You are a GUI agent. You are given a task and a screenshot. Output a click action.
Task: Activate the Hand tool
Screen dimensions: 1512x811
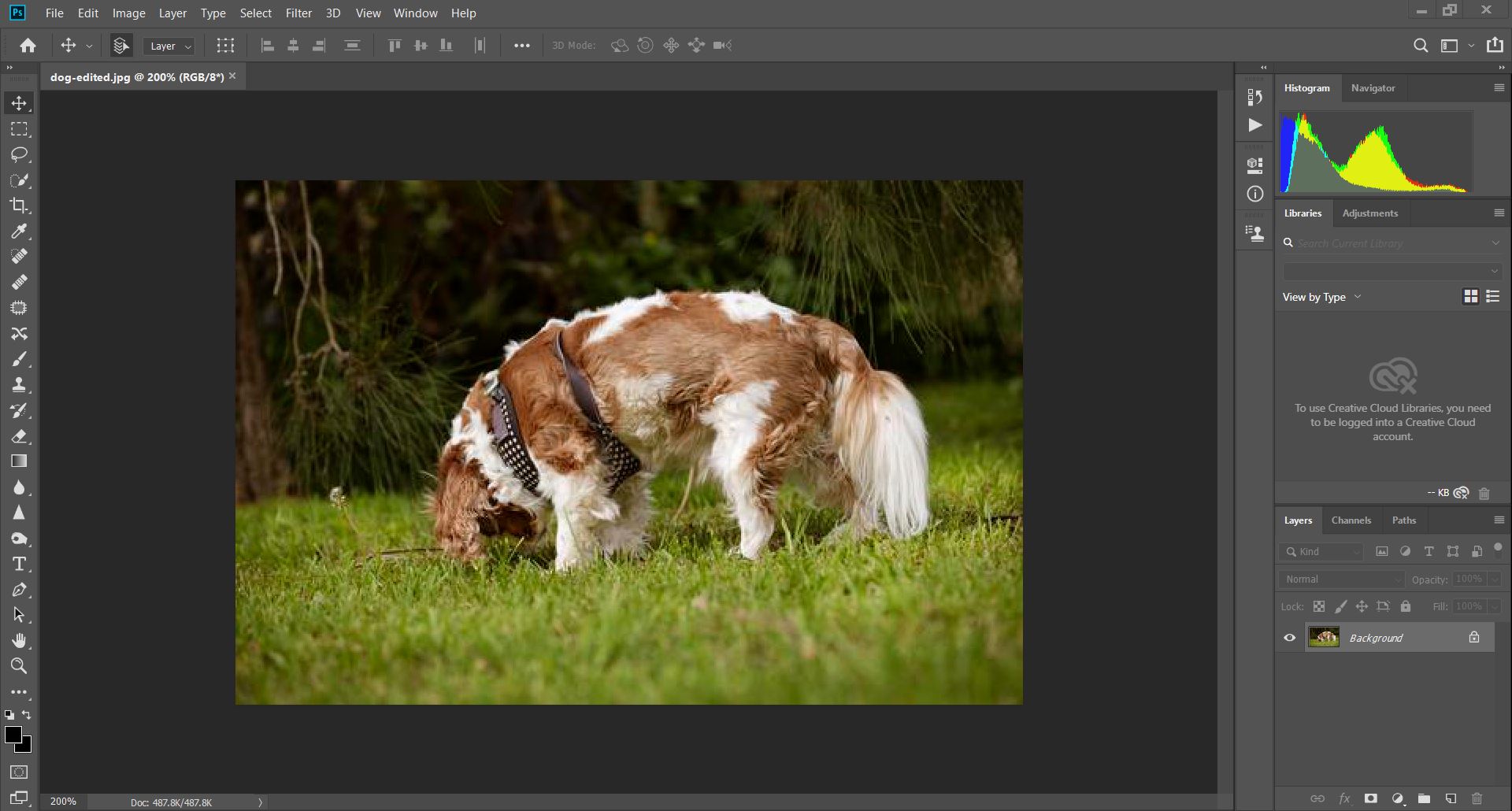pyautogui.click(x=19, y=640)
